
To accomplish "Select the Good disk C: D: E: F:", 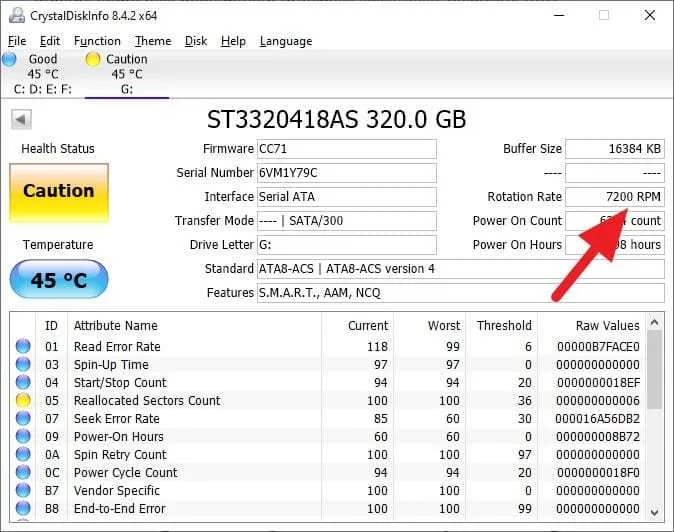I will pos(43,74).
